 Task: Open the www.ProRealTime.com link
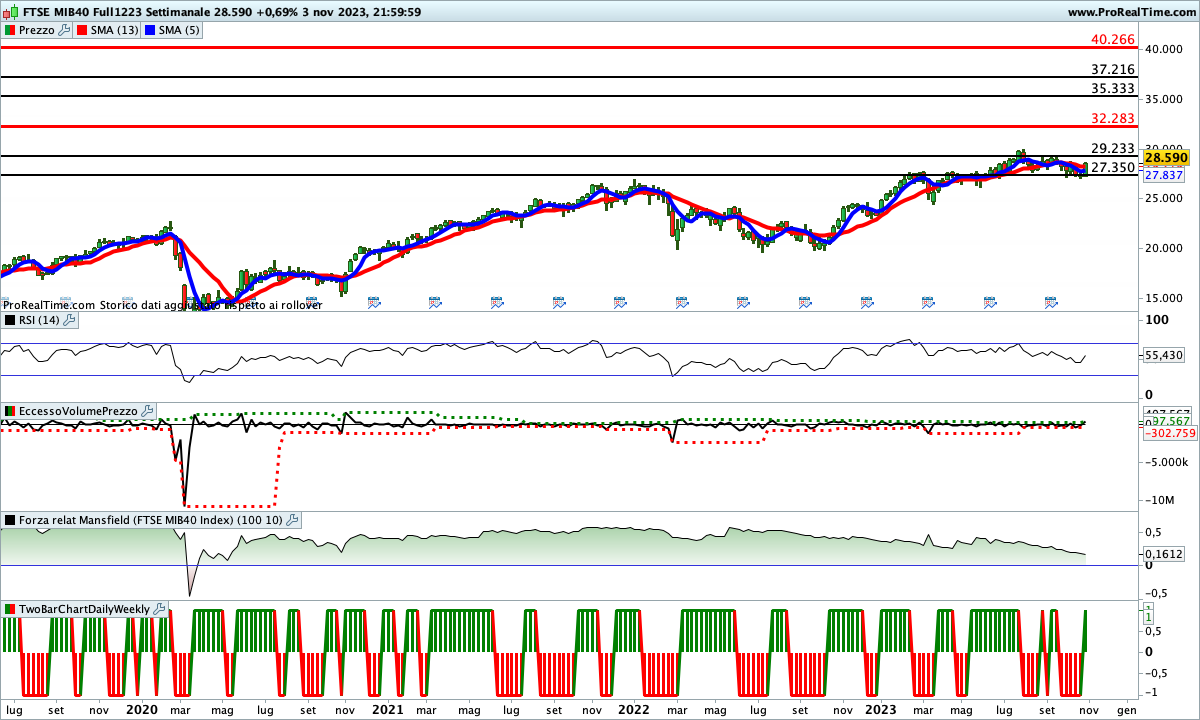[1131, 12]
